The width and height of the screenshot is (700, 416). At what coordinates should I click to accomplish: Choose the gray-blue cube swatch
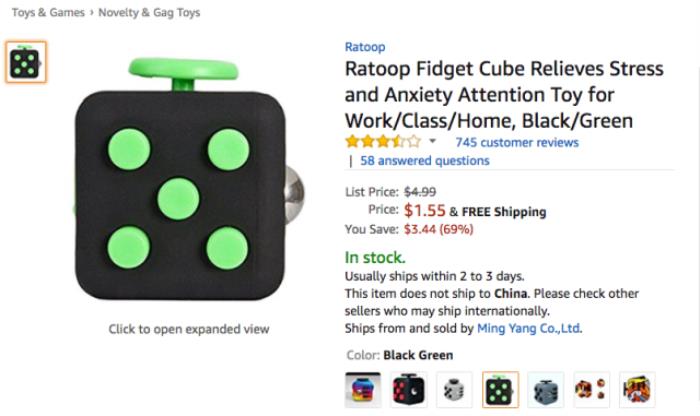pyautogui.click(x=546, y=390)
